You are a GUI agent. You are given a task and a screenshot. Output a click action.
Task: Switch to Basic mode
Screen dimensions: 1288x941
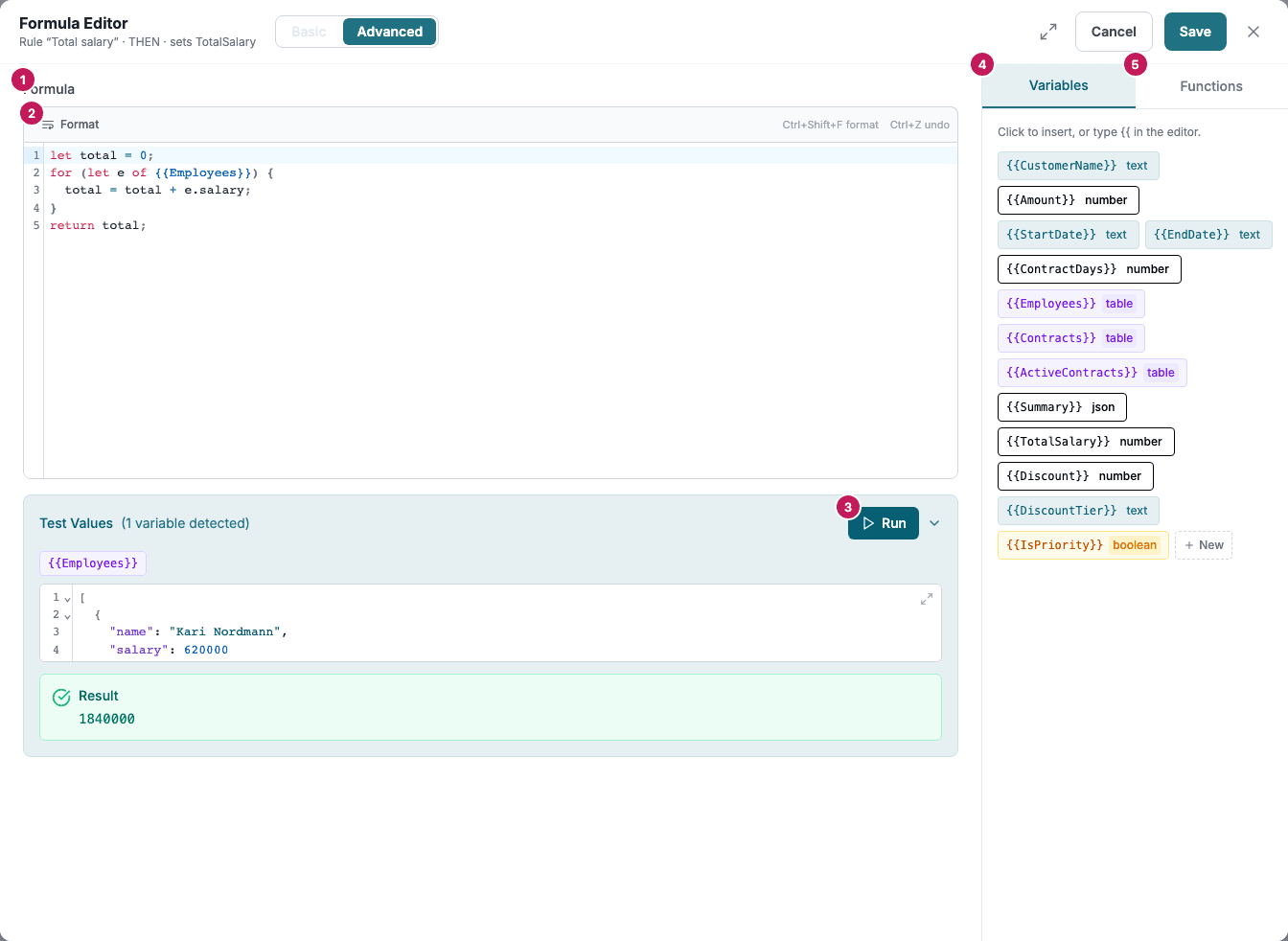click(x=309, y=32)
